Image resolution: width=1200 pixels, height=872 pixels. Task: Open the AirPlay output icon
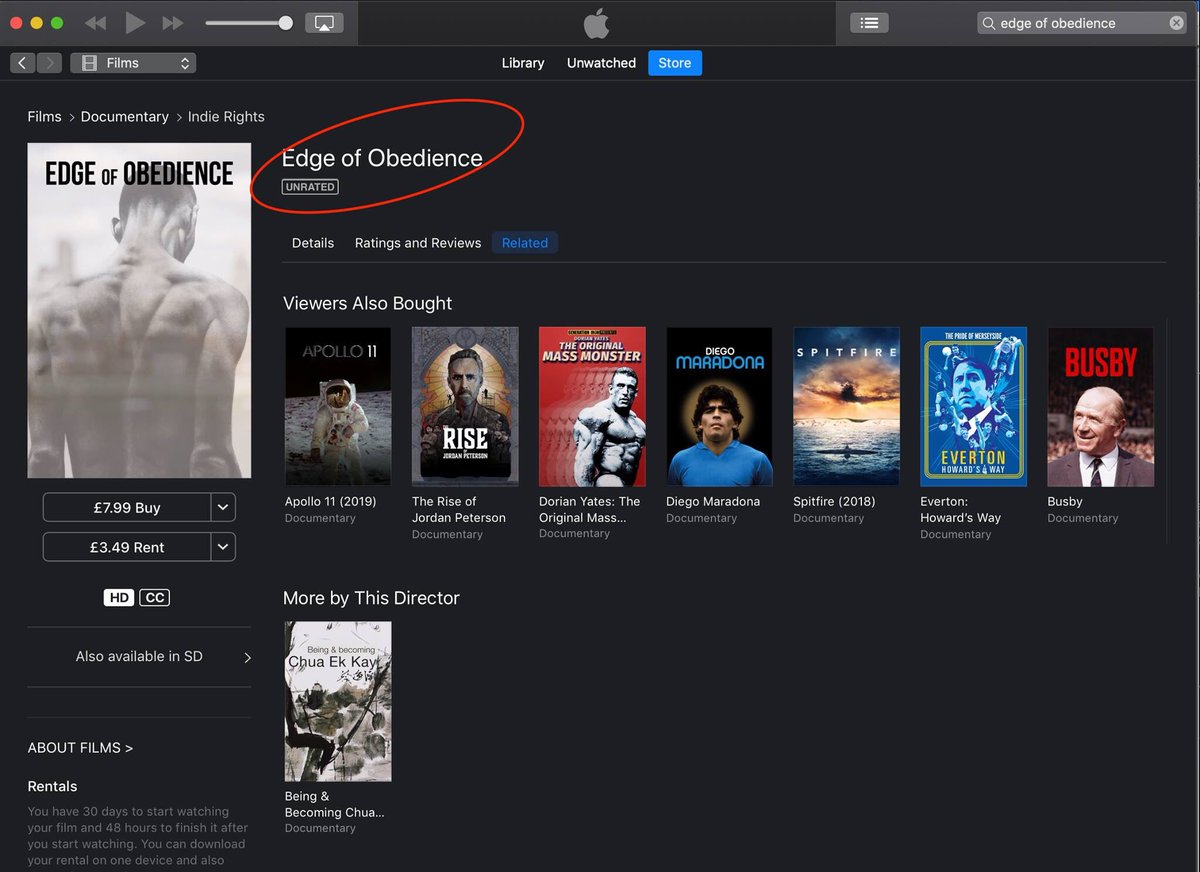tap(324, 23)
